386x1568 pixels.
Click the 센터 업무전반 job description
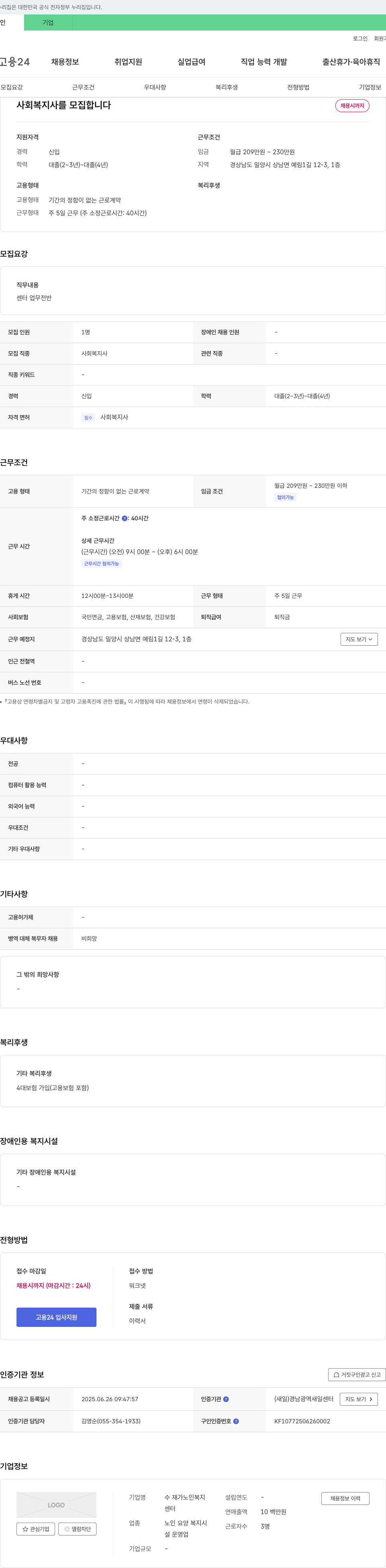34,298
